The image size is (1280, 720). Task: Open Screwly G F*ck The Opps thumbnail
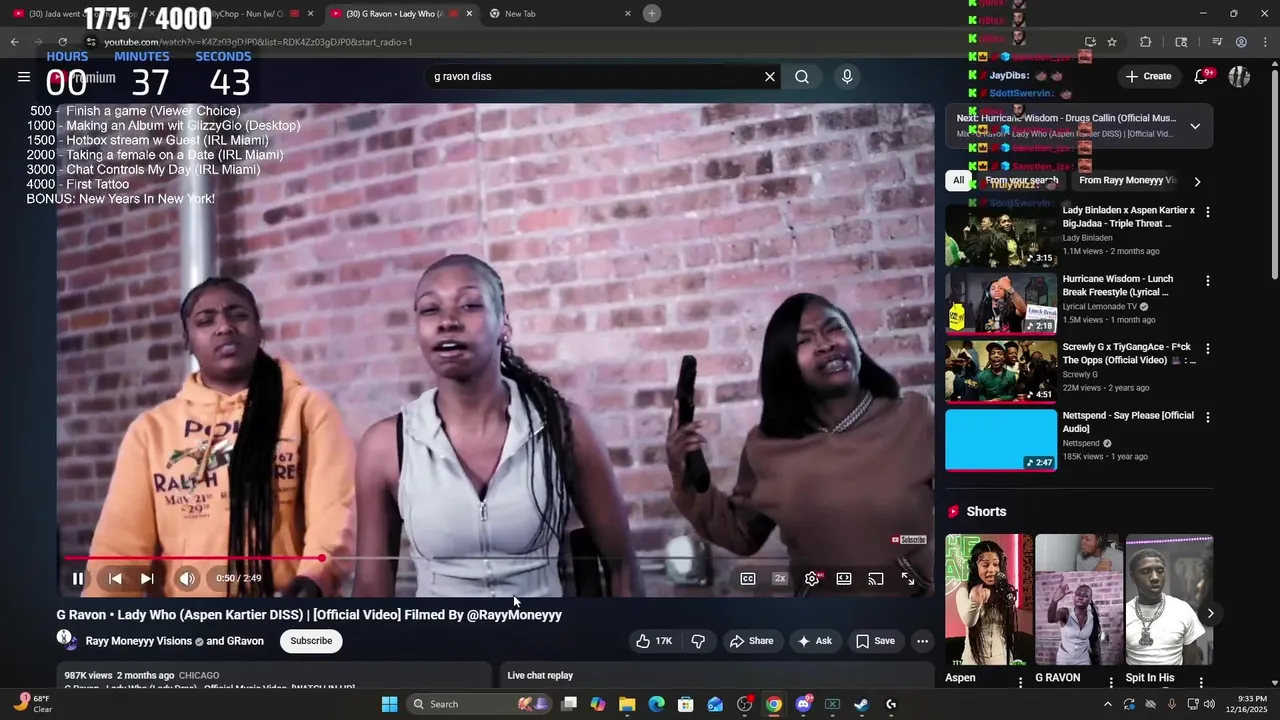point(1001,371)
